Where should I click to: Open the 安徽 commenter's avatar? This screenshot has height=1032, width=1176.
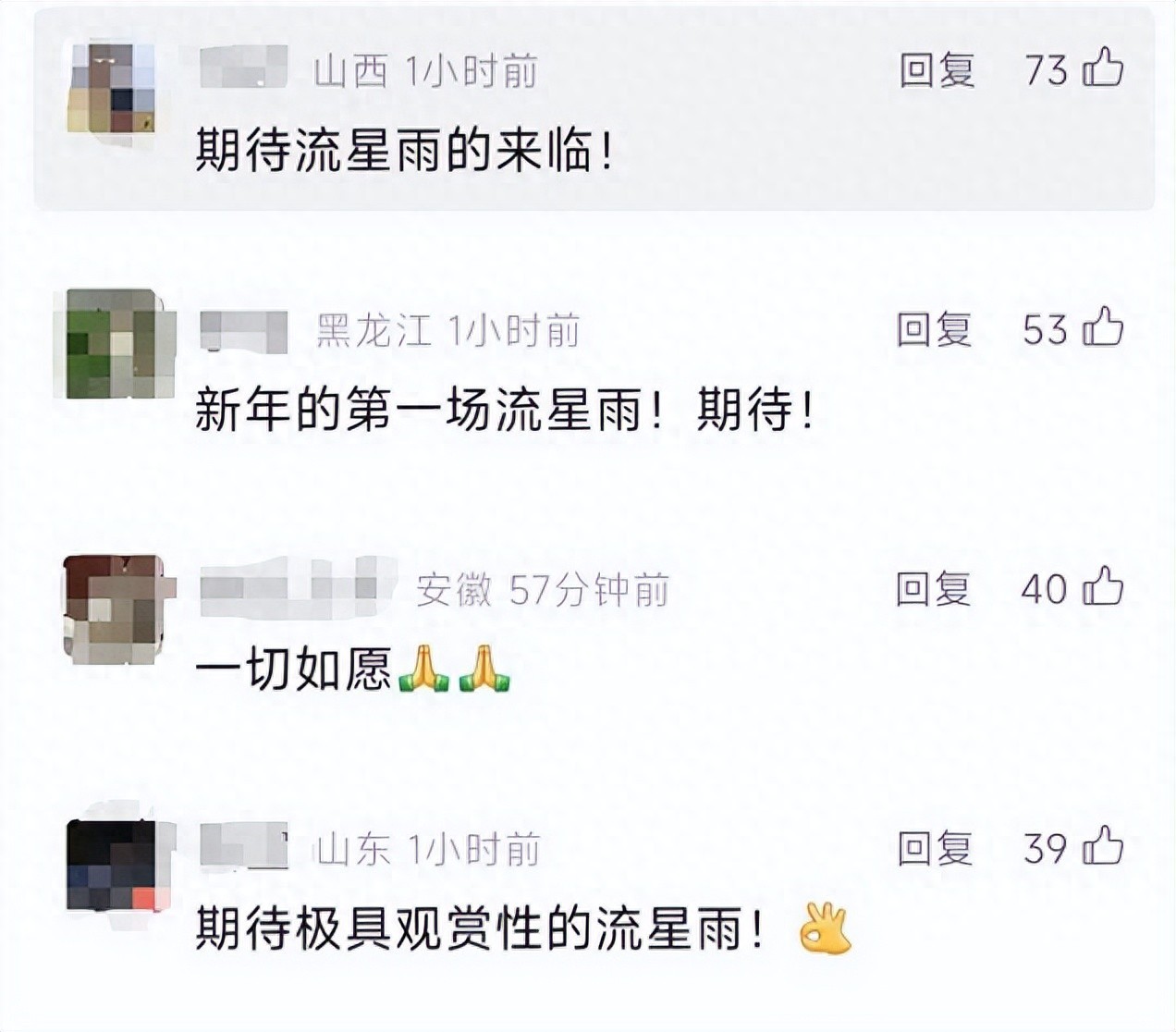(x=114, y=608)
